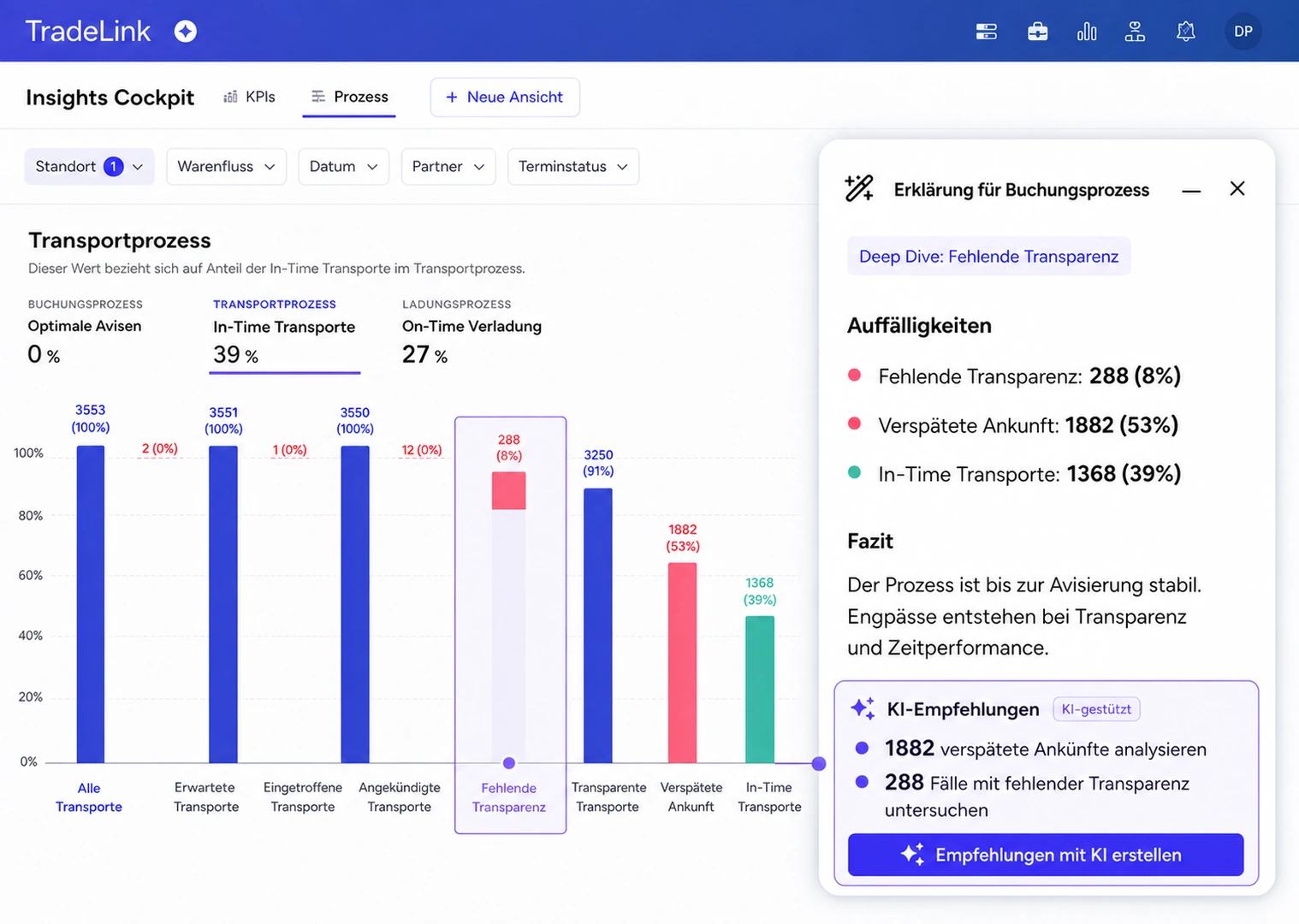1299x924 pixels.
Task: Open the DP user avatar
Action: [x=1243, y=32]
